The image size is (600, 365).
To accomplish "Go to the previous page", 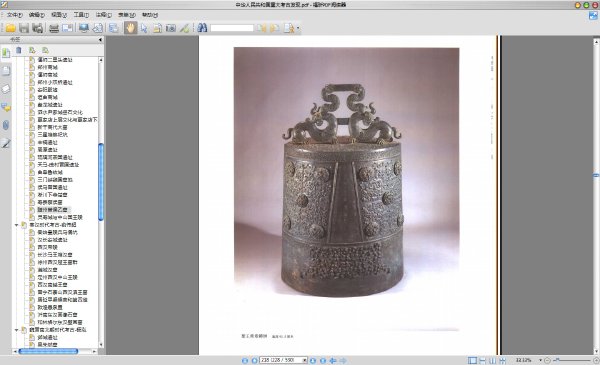I will point(254,360).
